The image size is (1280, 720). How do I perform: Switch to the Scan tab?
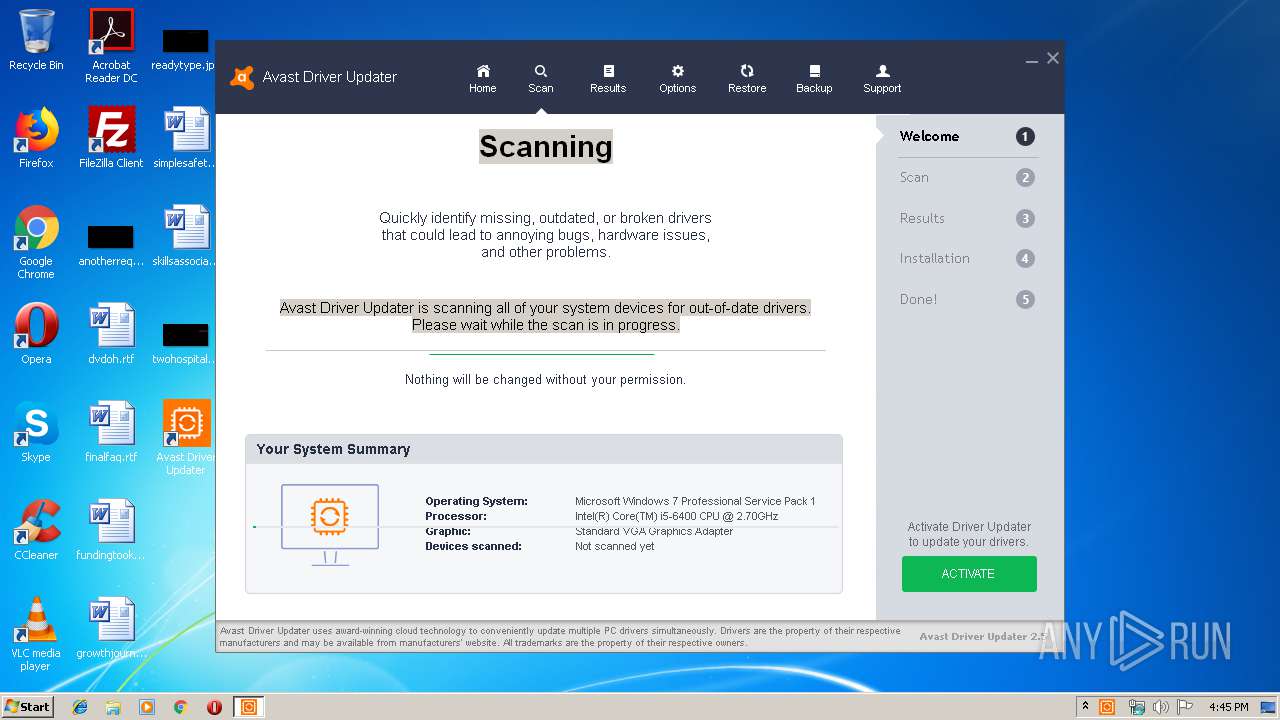coord(541,79)
